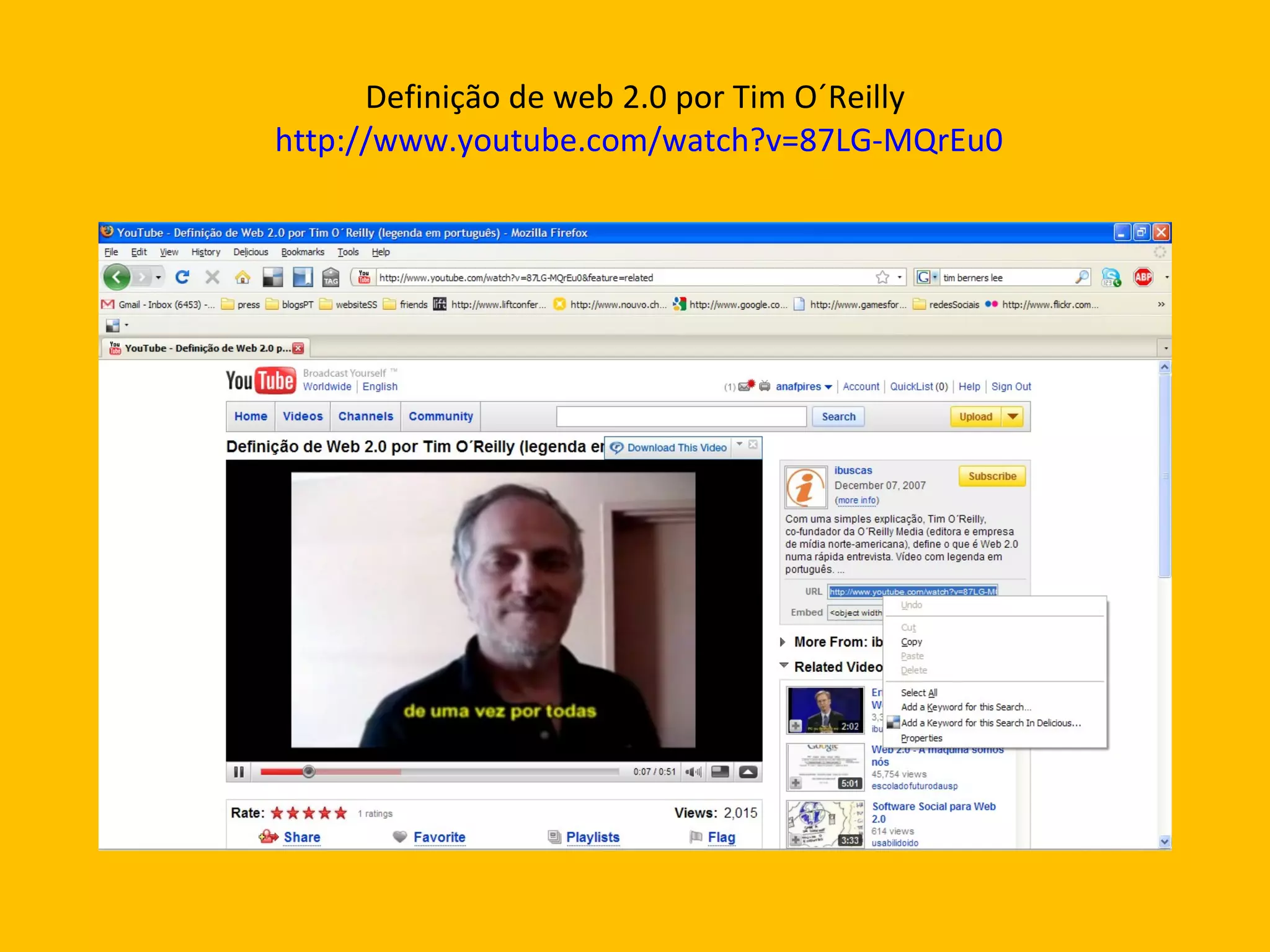Go to the Firefox home page icon
Image resolution: width=1270 pixels, height=952 pixels.
243,277
